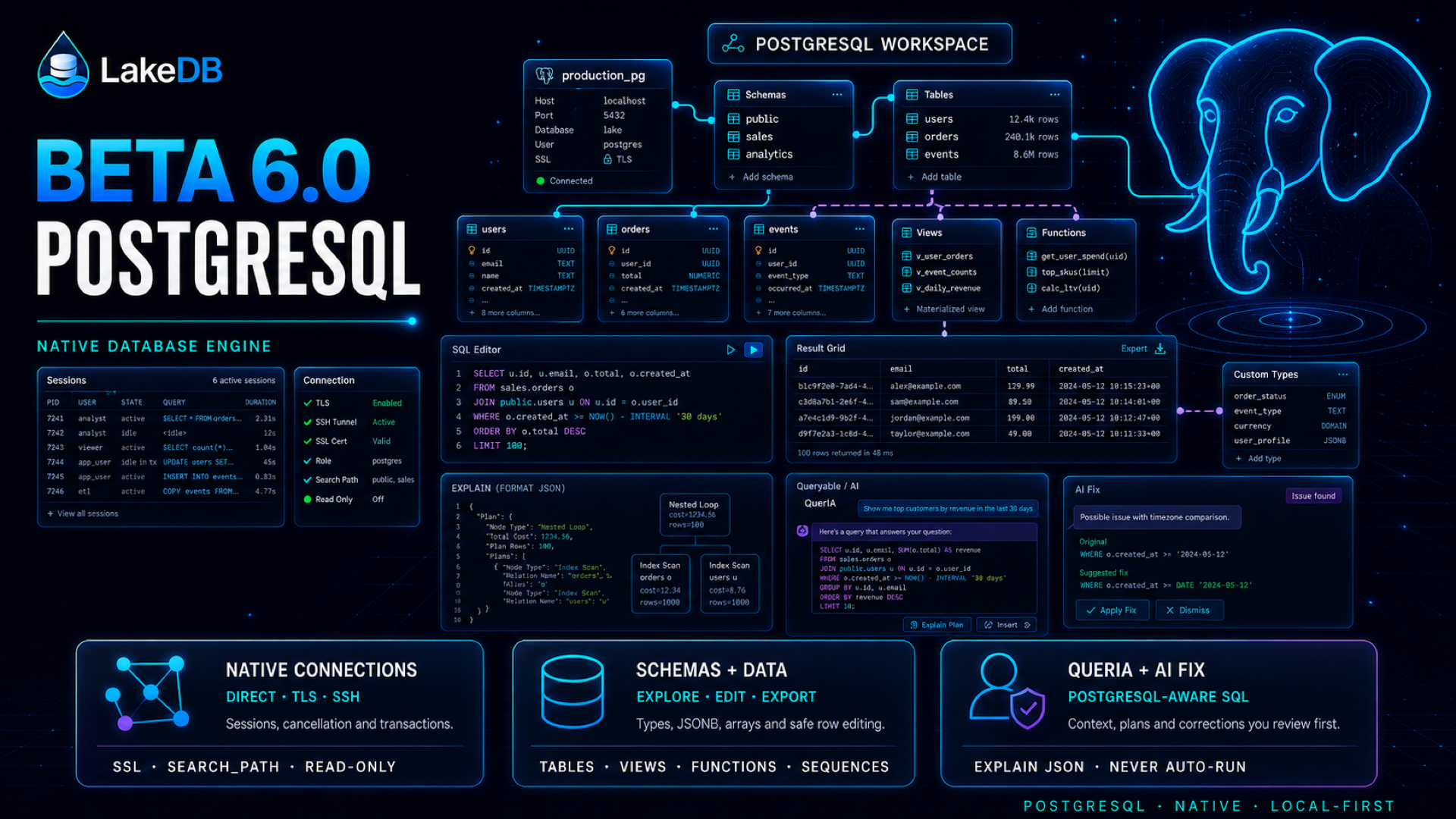
Task: Select the users table row in Tables
Action: coord(982,119)
